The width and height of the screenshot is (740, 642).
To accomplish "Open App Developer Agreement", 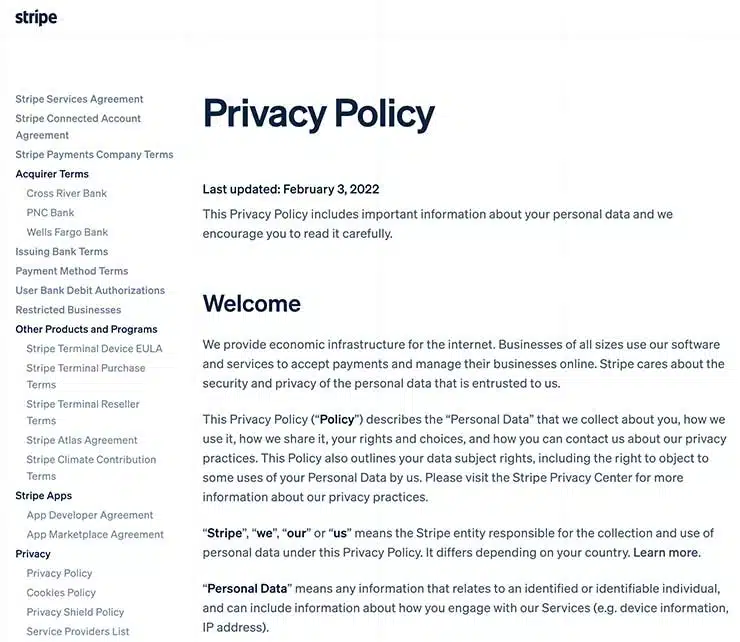I will (x=90, y=515).
